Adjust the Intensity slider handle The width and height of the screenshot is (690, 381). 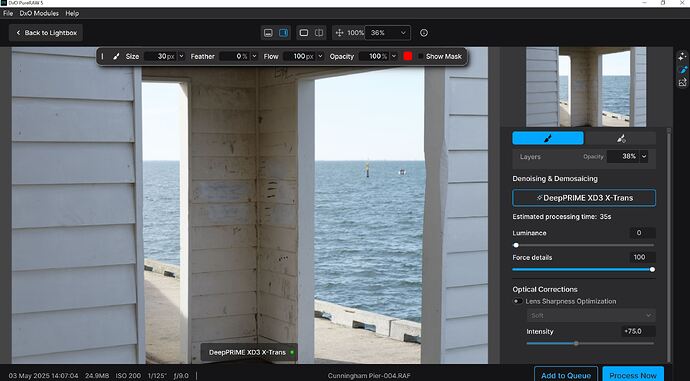(576, 343)
